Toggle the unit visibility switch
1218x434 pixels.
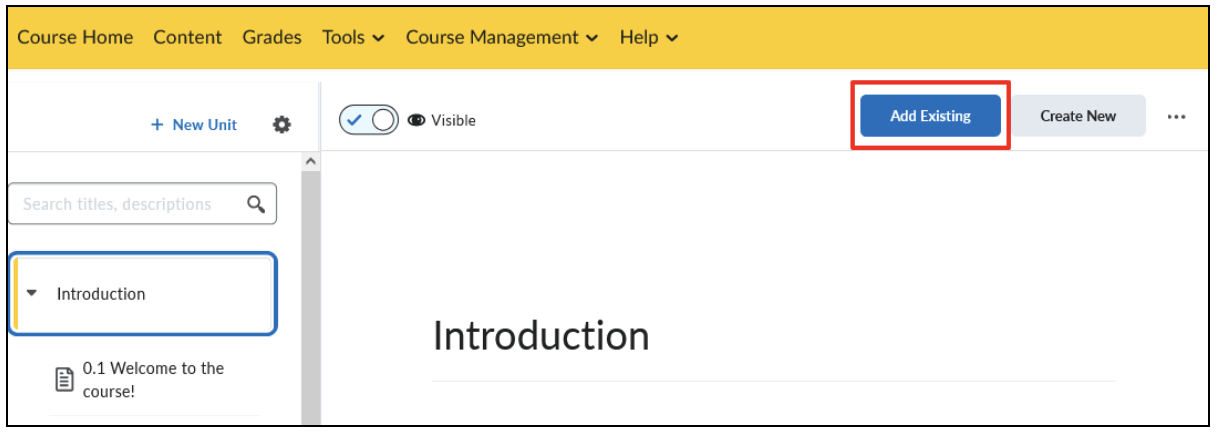(368, 120)
